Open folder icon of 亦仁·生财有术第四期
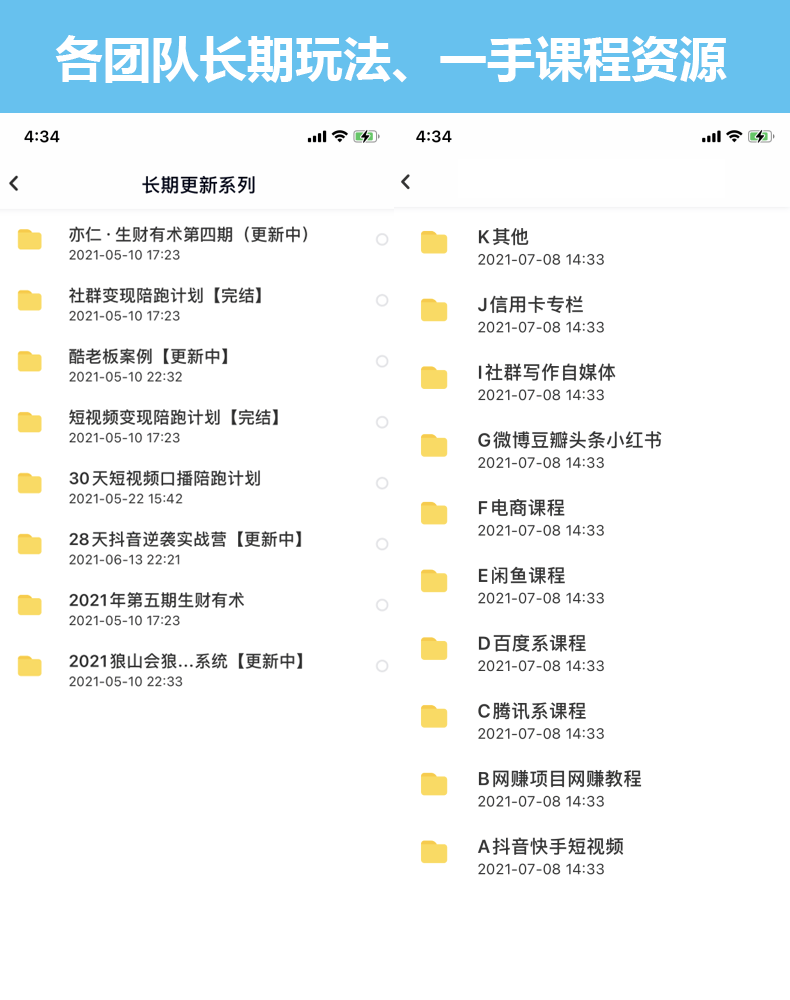Image resolution: width=790 pixels, height=1000 pixels. pos(29,240)
